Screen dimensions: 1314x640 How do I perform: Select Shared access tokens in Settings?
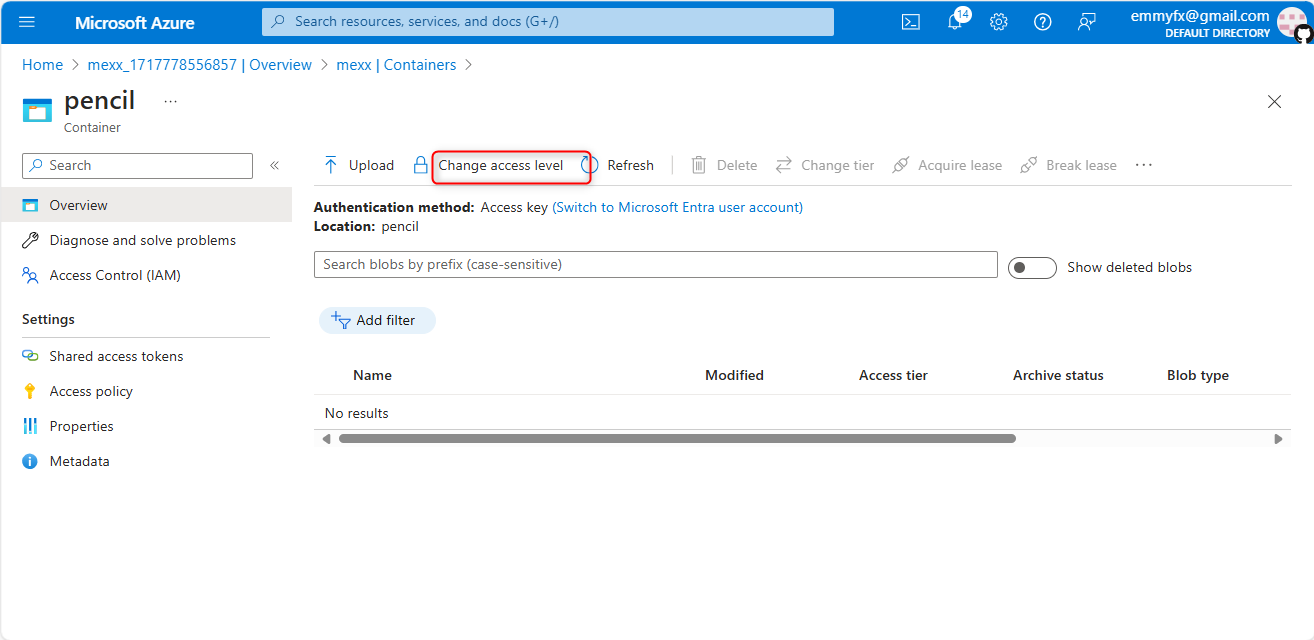pyautogui.click(x=116, y=356)
